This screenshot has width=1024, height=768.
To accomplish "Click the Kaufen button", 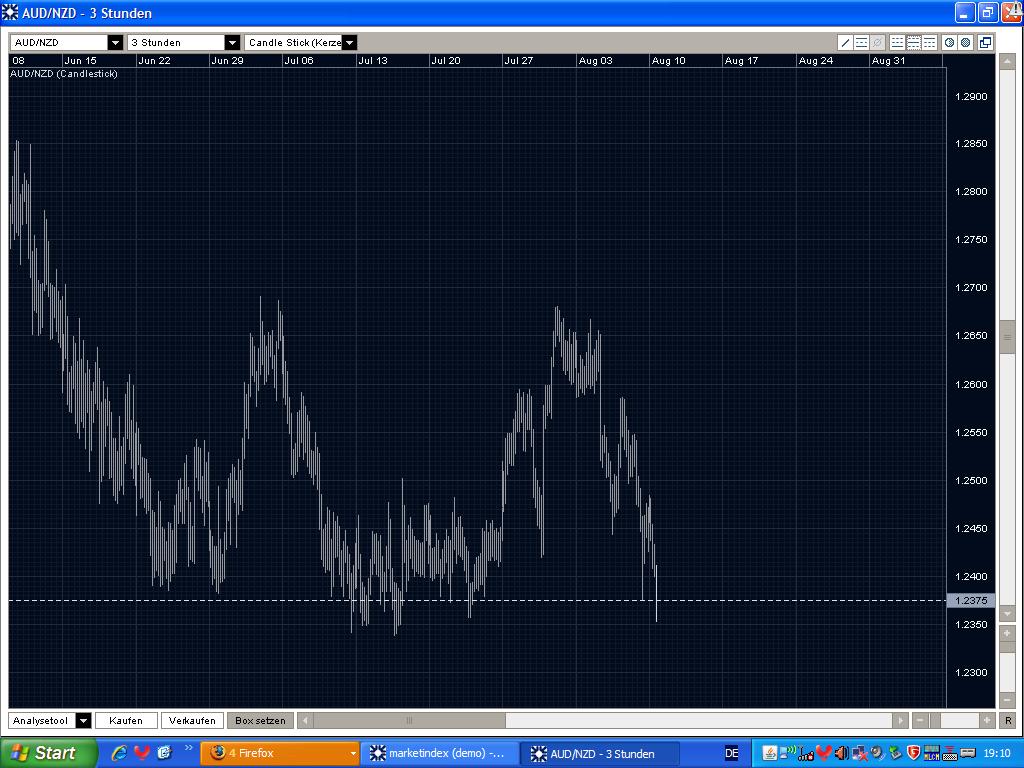I will pos(126,720).
